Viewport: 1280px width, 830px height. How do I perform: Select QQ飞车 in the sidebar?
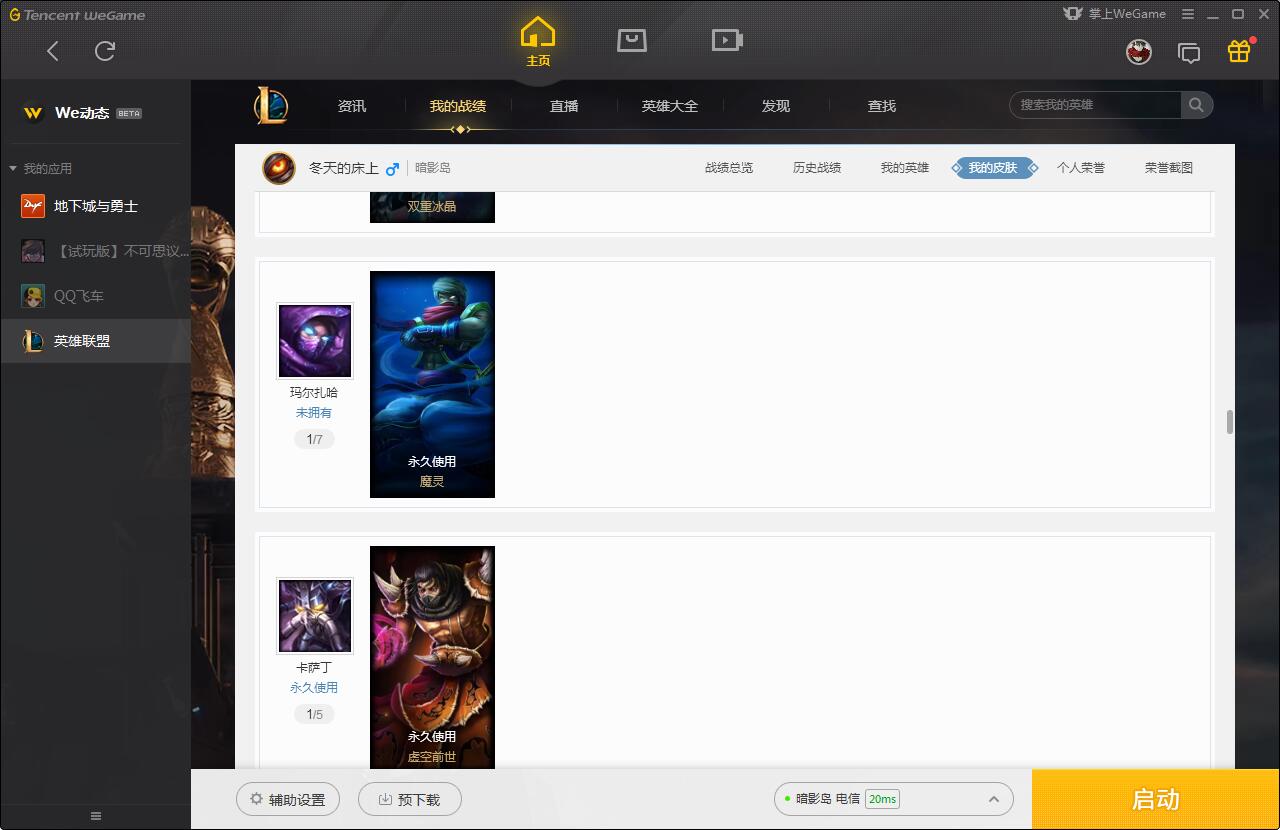point(95,296)
